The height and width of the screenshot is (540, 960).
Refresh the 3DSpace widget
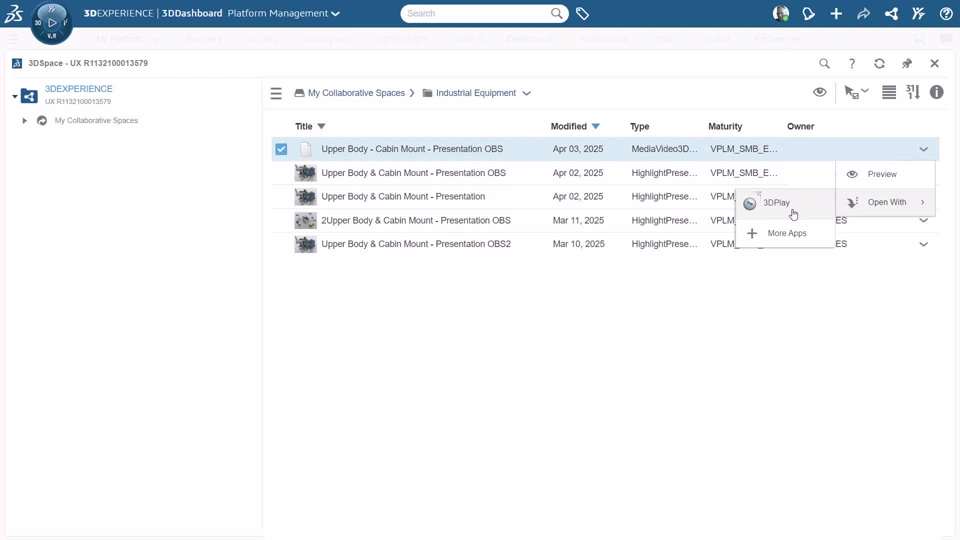click(x=879, y=63)
